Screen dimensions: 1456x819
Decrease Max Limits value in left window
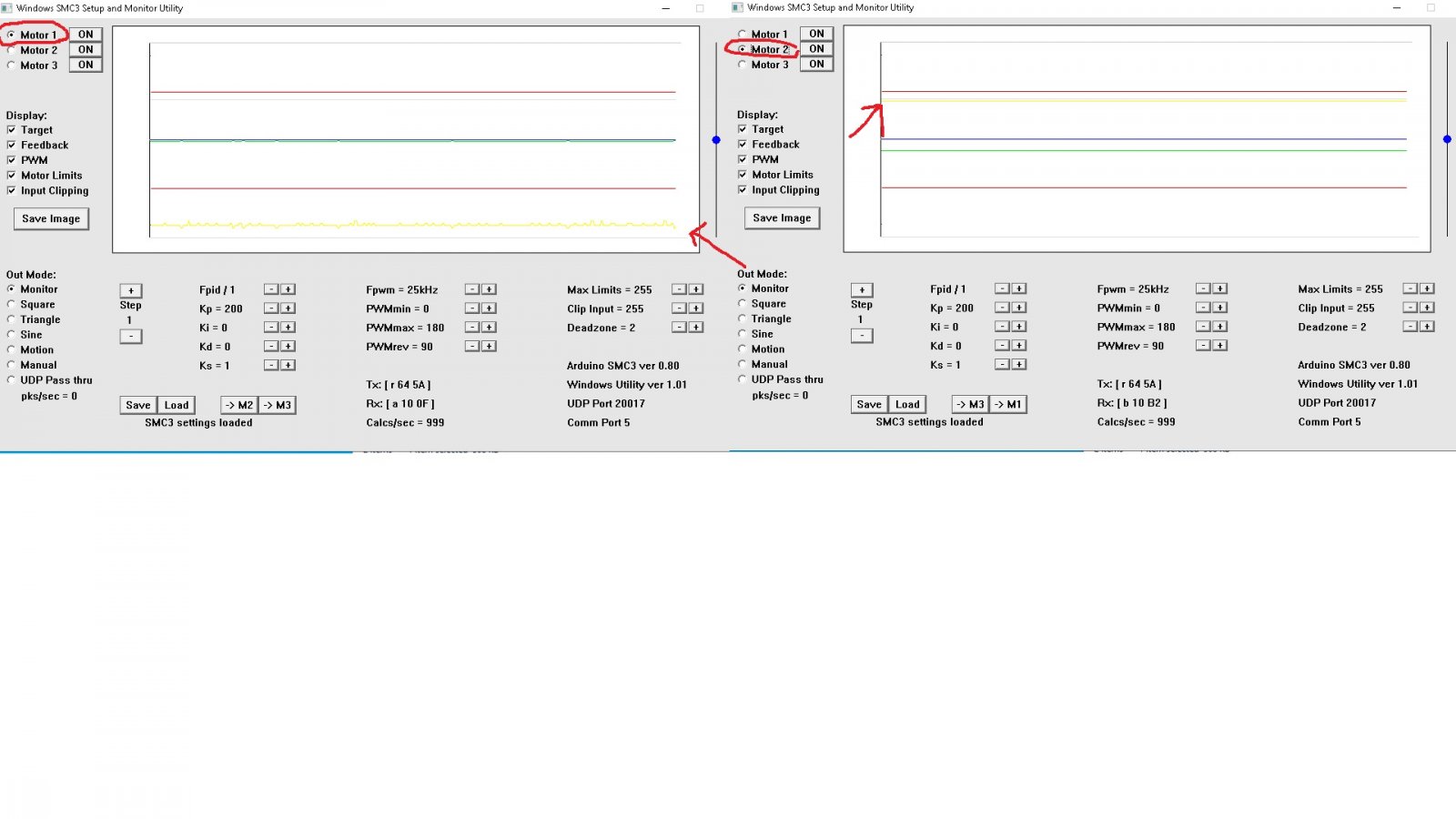click(679, 289)
